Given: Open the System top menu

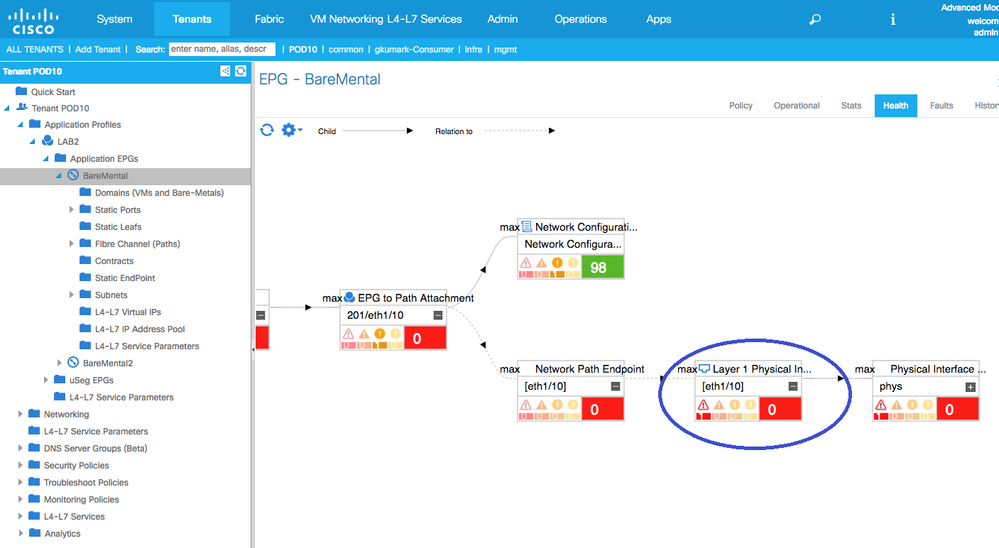Looking at the screenshot, I should coord(115,19).
